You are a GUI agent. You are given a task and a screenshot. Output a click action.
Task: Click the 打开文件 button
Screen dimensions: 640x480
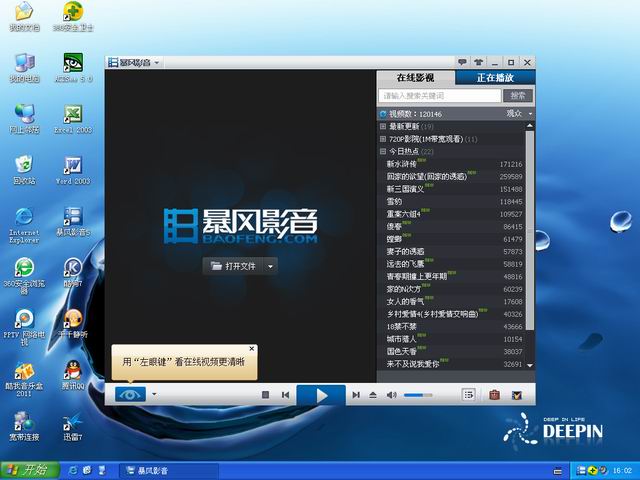coord(233,266)
